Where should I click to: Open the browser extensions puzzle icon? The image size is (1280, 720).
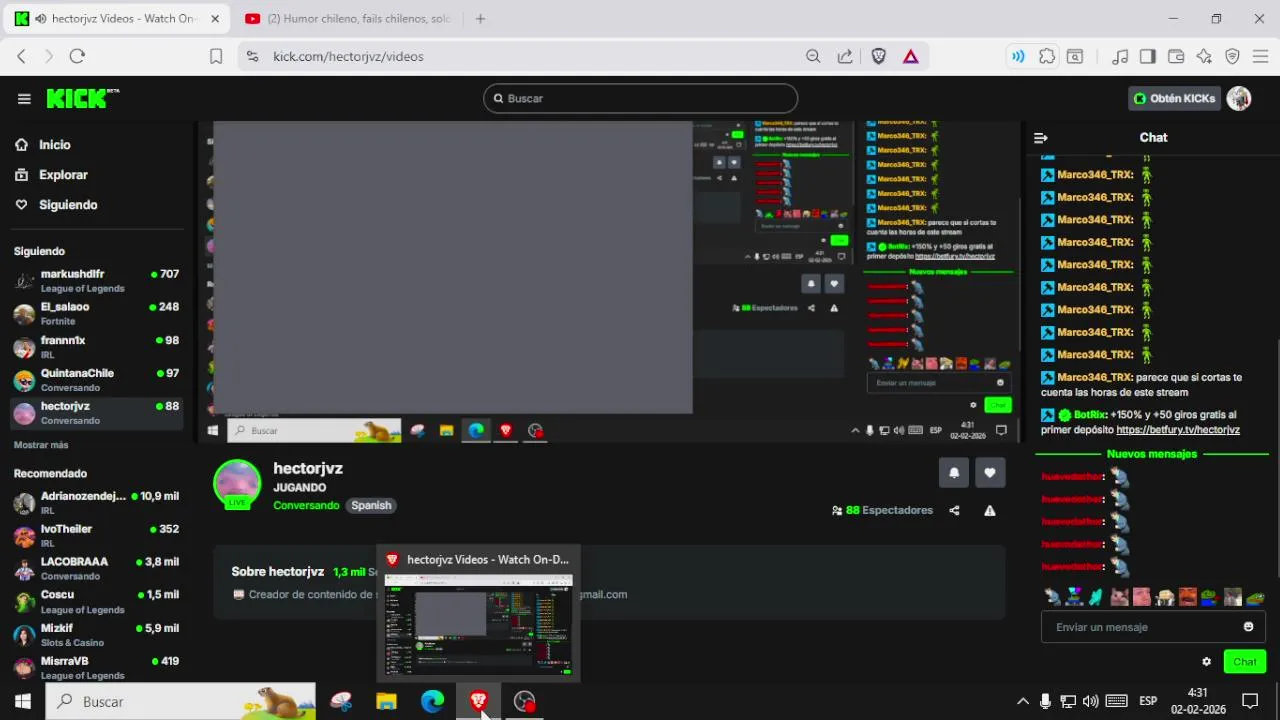pyautogui.click(x=1047, y=57)
